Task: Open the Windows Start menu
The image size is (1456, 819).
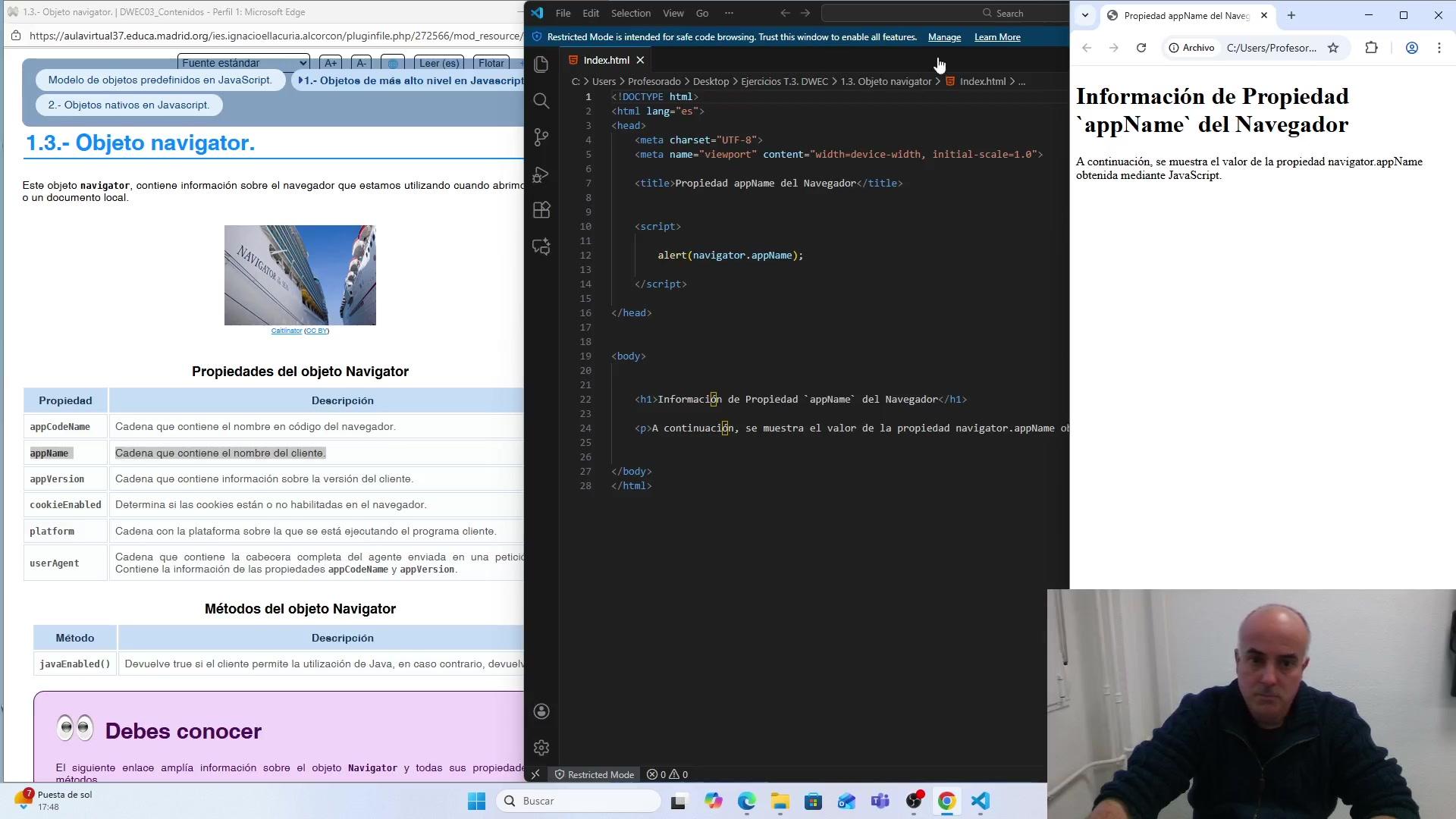Action: pyautogui.click(x=476, y=801)
